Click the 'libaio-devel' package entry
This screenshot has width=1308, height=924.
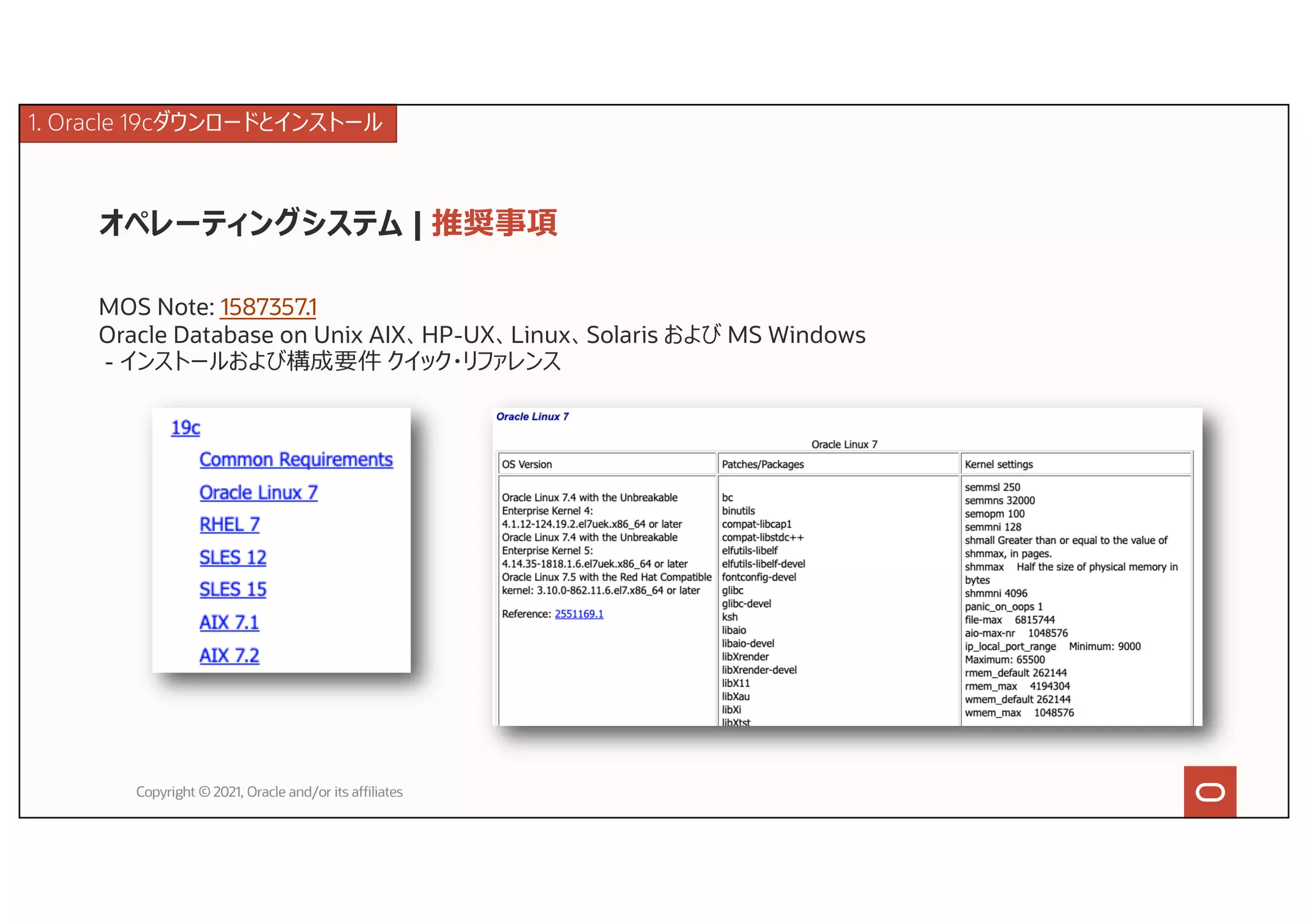click(748, 644)
